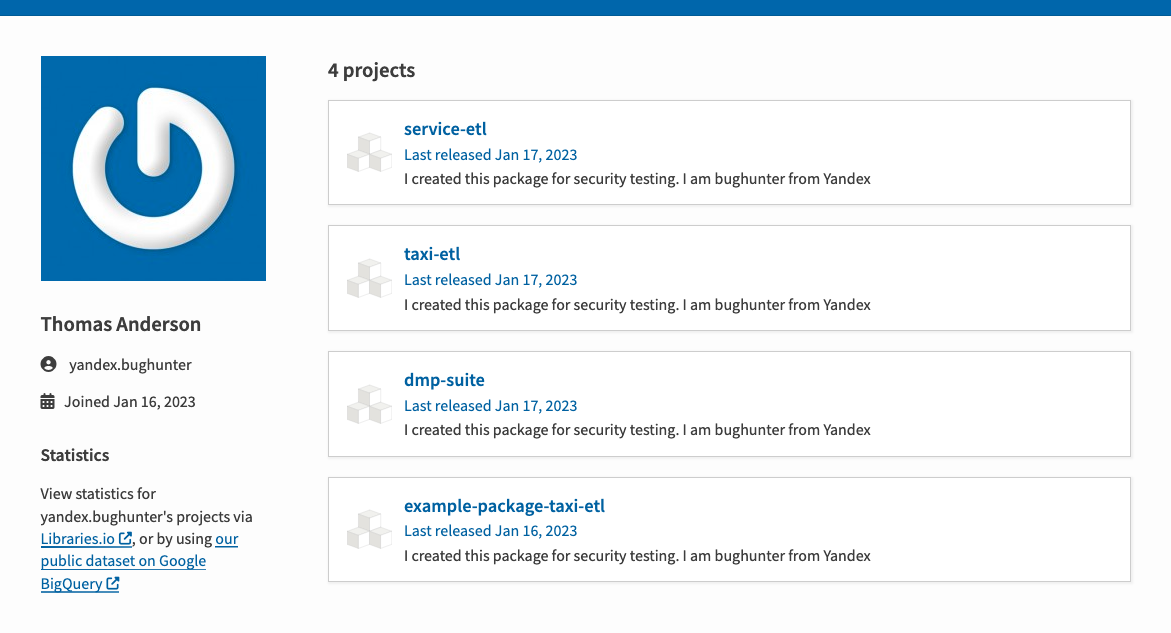Click the cubes package icon for service-etl
The width and height of the screenshot is (1171, 633).
(x=370, y=153)
